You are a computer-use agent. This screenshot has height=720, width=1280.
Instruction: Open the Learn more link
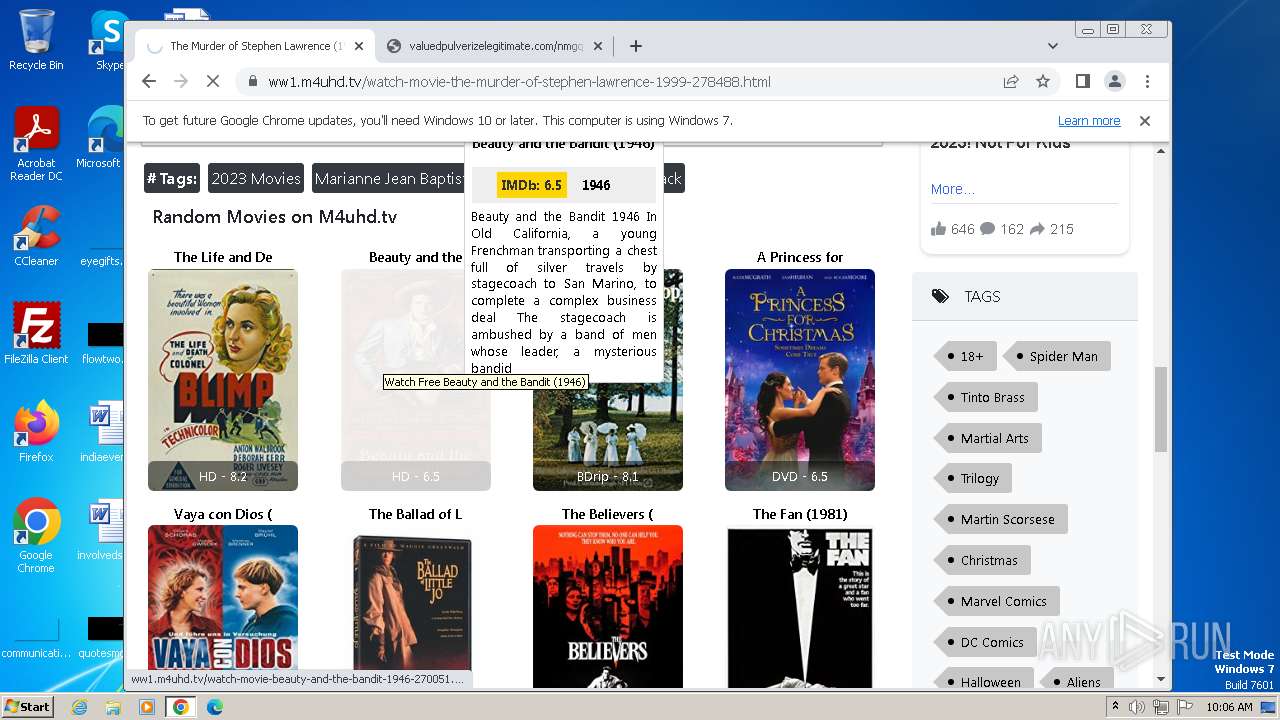pos(1089,121)
